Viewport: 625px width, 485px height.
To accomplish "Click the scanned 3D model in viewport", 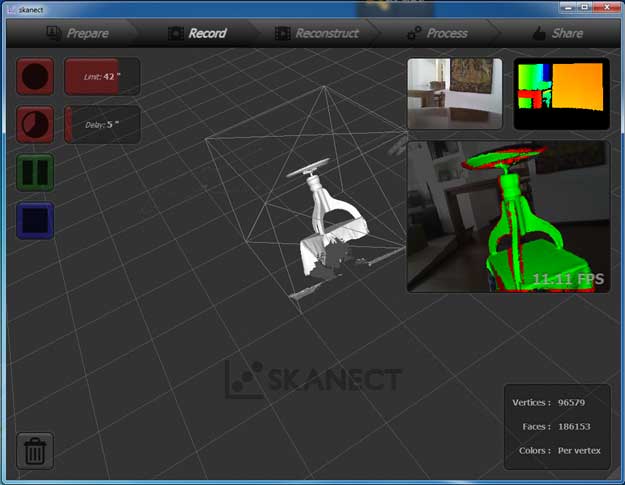I will 327,223.
